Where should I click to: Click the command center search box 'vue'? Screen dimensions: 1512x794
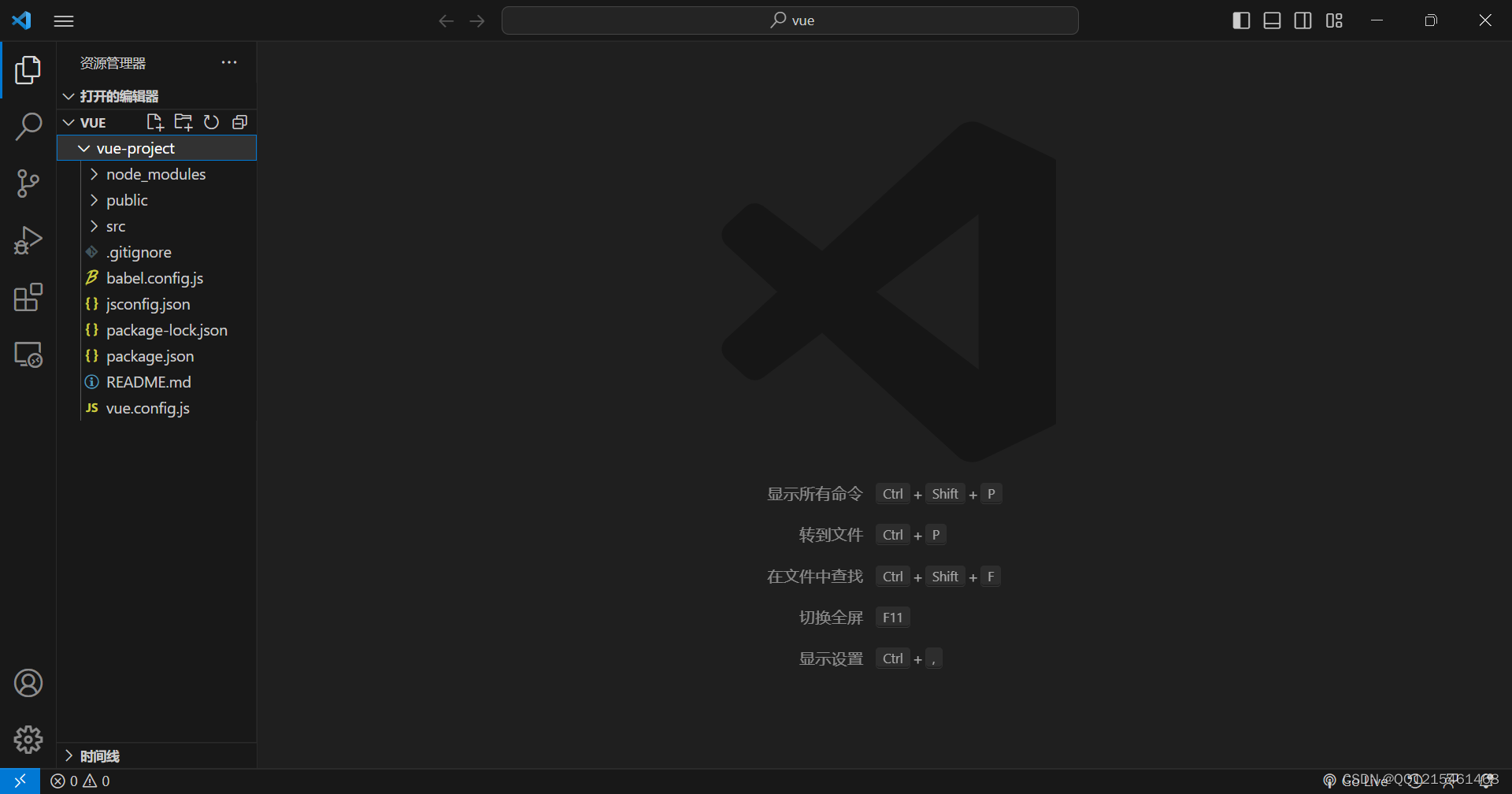coord(790,20)
